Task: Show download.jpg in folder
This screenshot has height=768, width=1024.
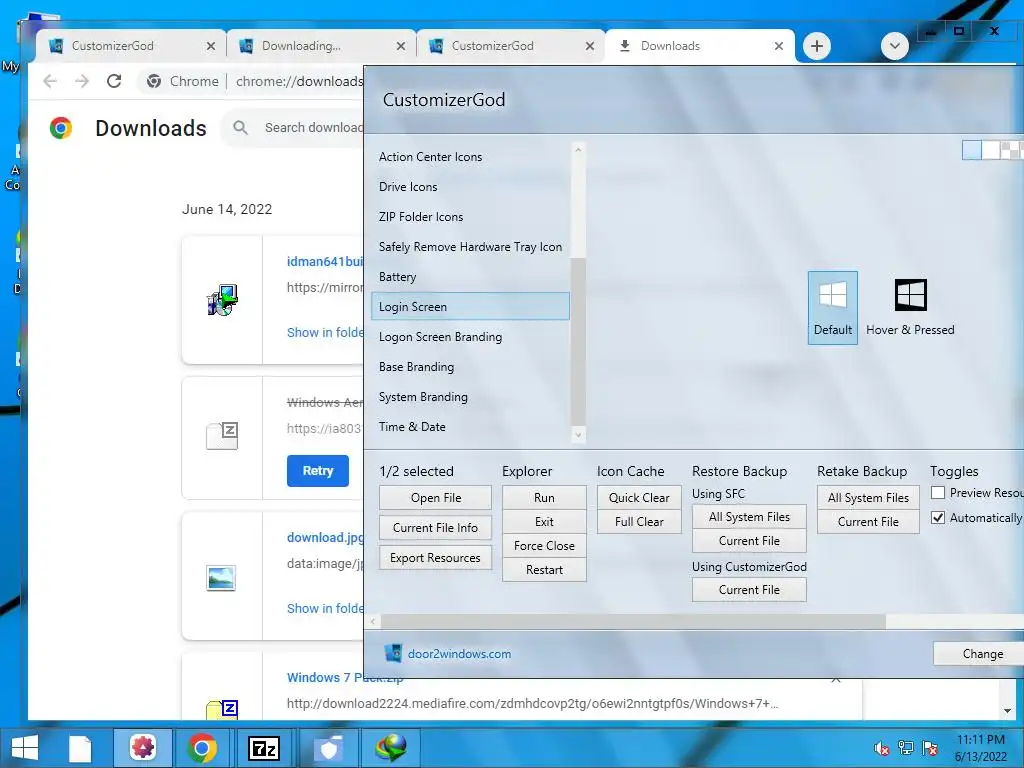Action: [325, 609]
